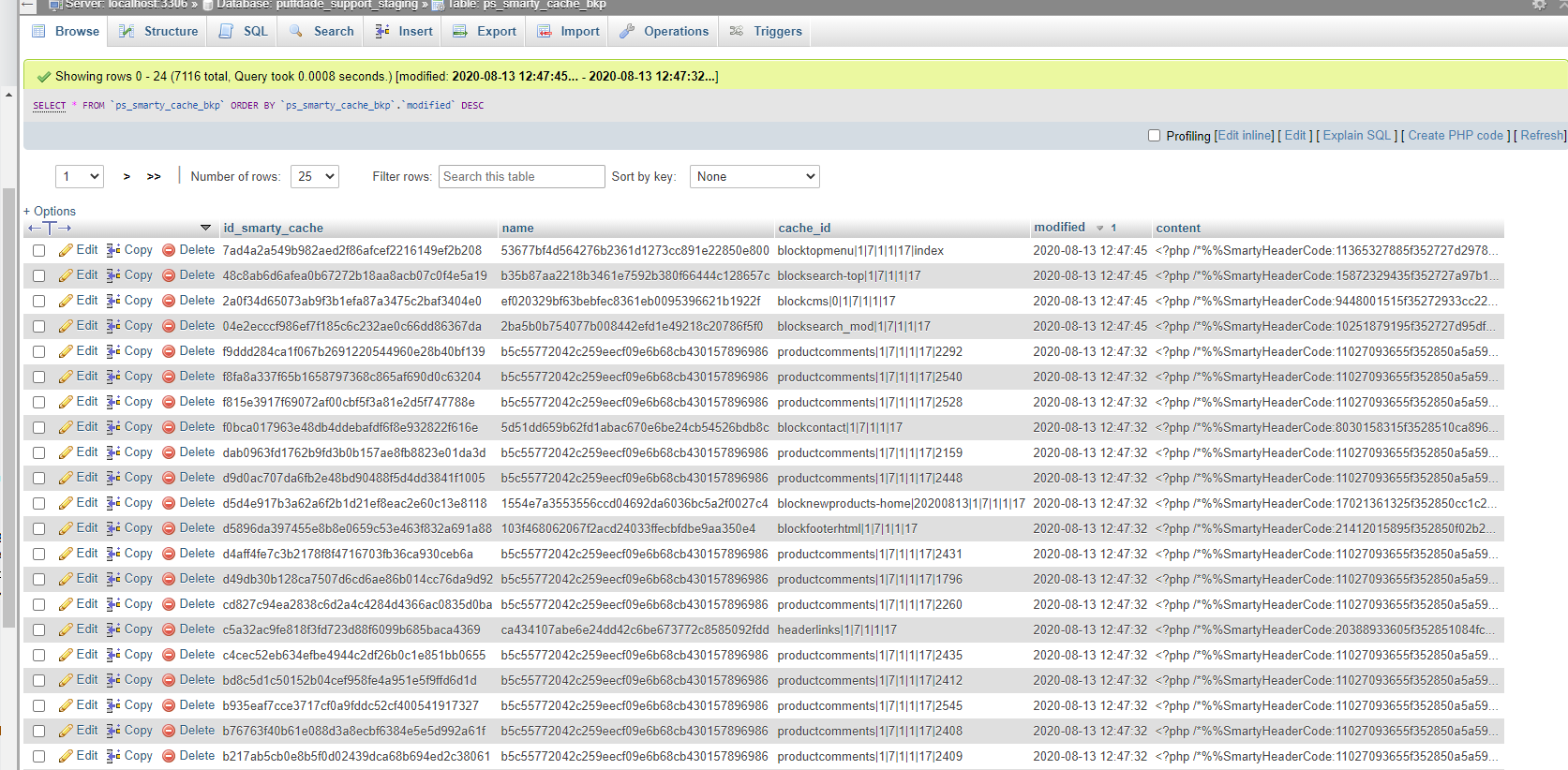Click the Copy icon in the blocktopmenu row
1568x770 pixels.
coord(113,250)
